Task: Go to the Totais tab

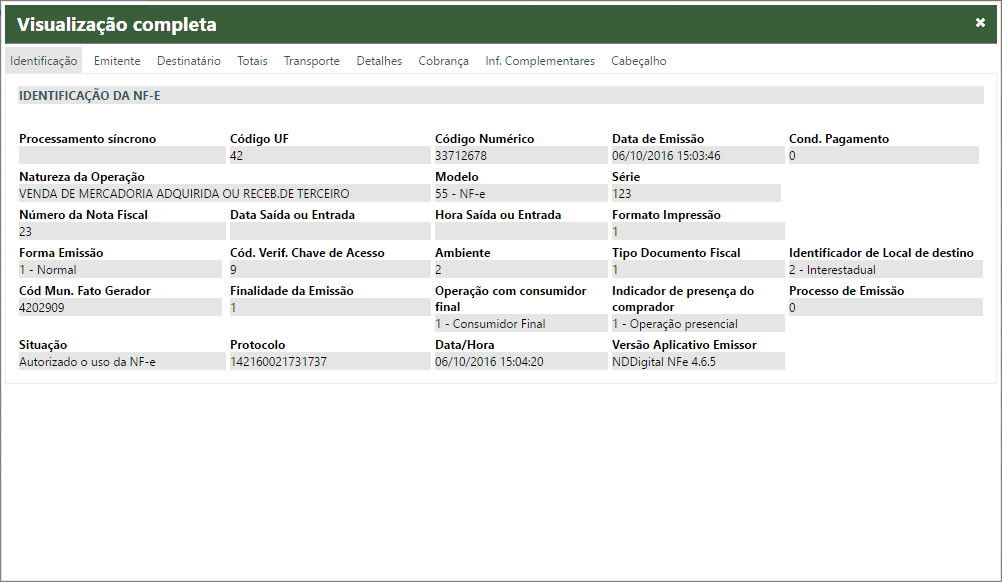Action: [252, 61]
